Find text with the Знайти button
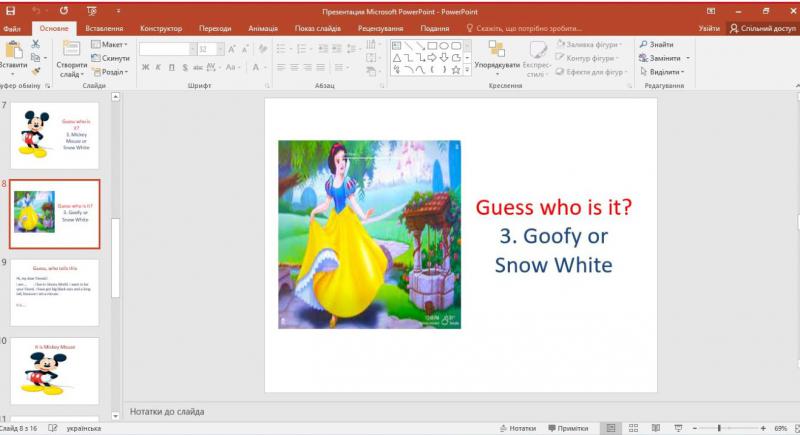 click(657, 44)
